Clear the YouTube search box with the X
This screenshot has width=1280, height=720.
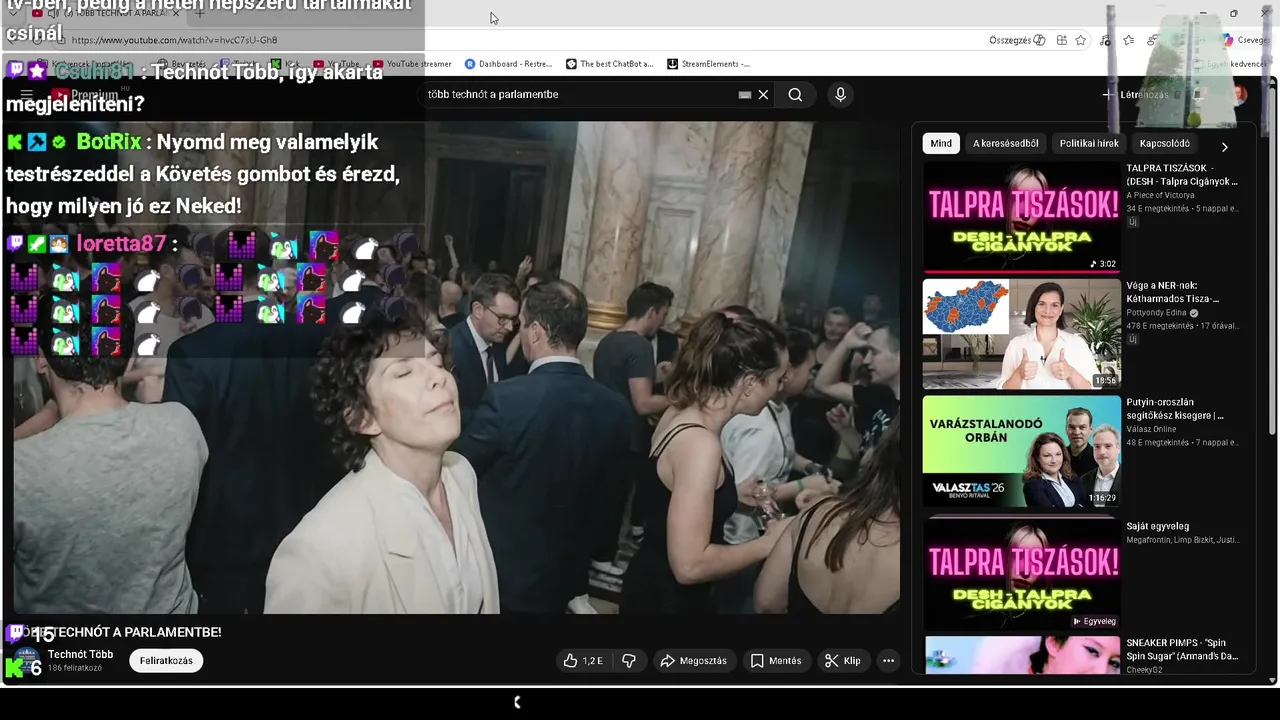click(763, 94)
